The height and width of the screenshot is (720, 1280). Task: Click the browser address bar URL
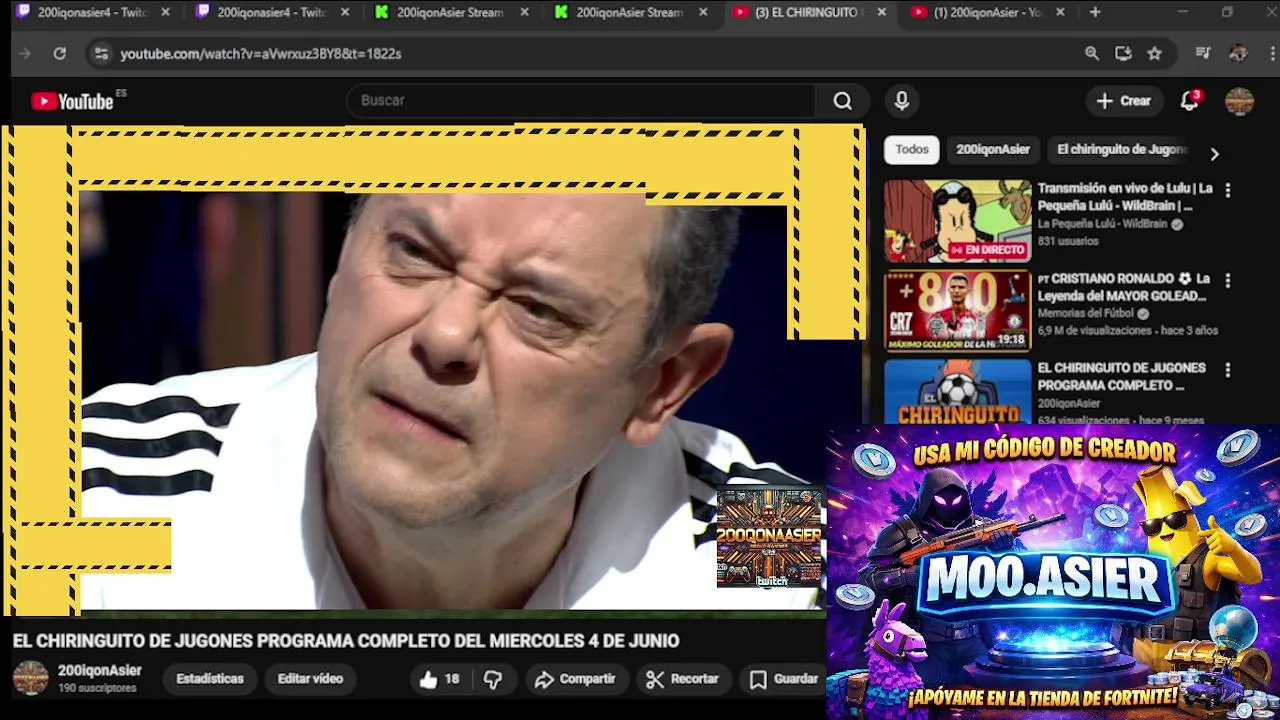coord(261,54)
